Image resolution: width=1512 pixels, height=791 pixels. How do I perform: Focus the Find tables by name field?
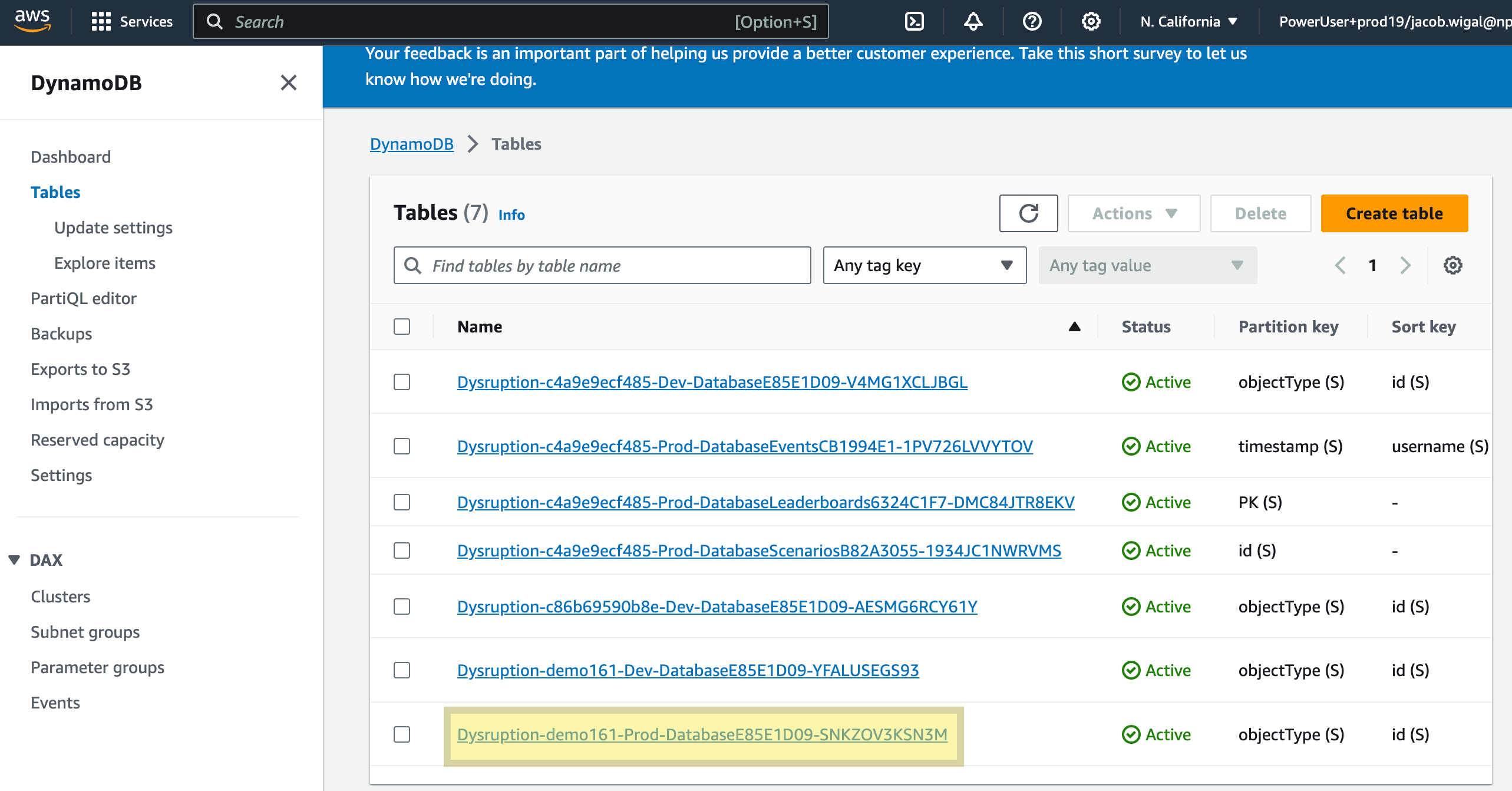pyautogui.click(x=602, y=265)
